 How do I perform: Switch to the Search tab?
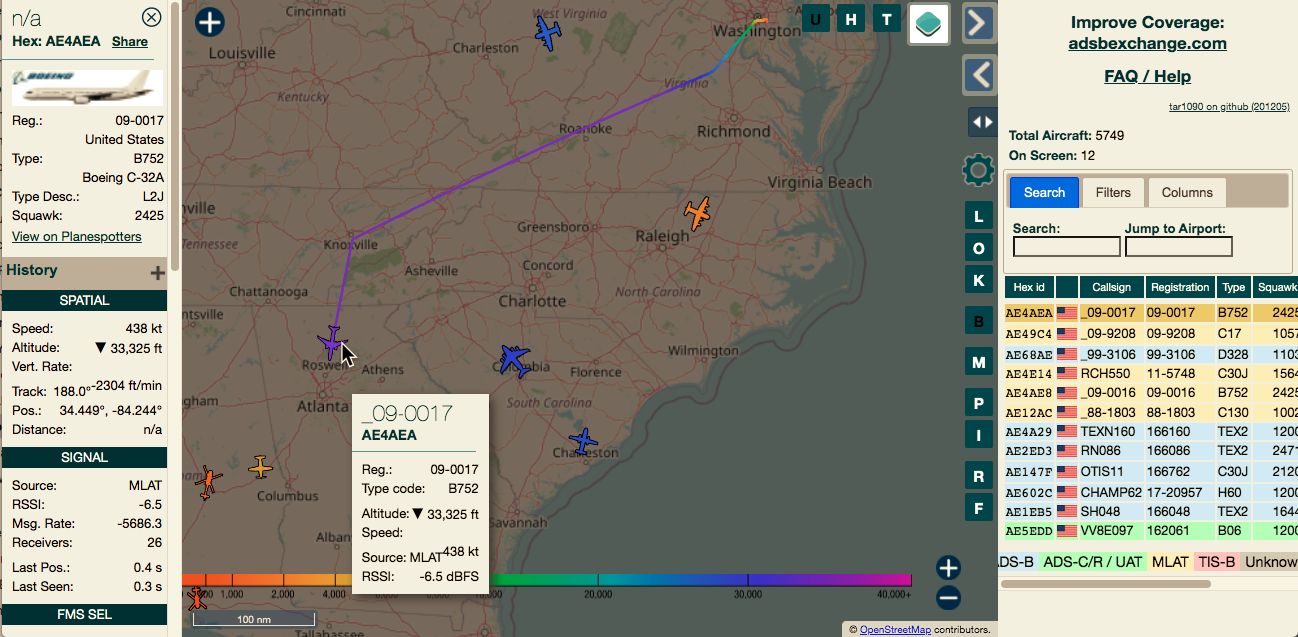(x=1044, y=192)
